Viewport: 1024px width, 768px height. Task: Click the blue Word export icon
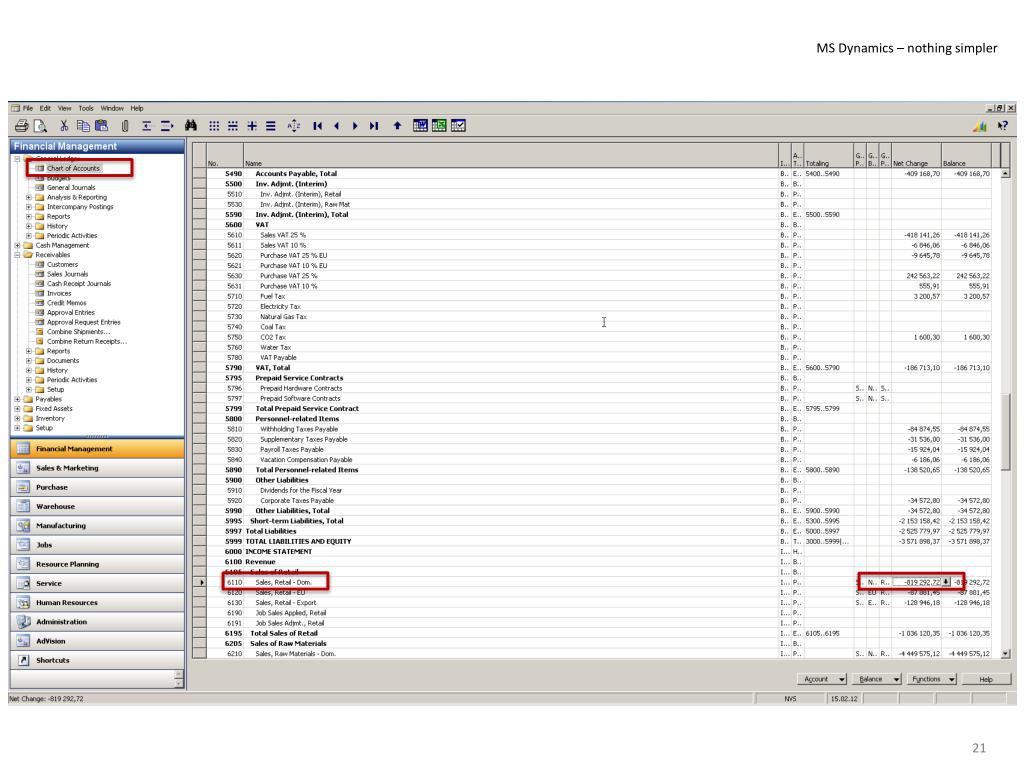[421, 126]
